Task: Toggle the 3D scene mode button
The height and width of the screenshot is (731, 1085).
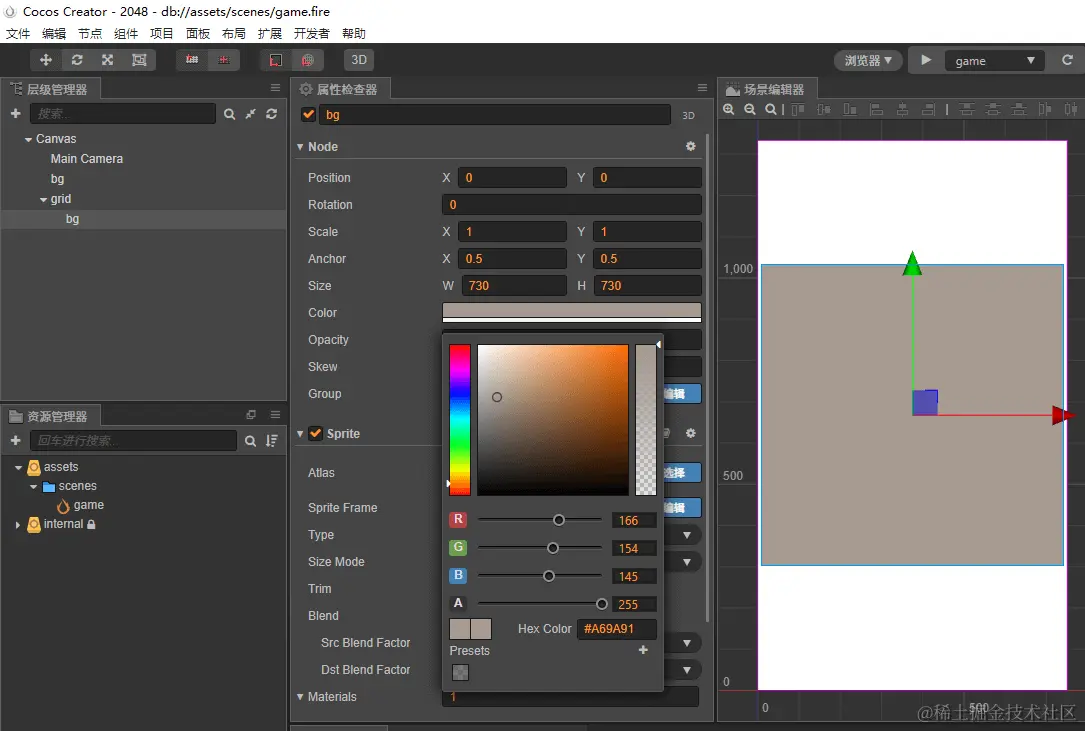Action: (x=359, y=60)
